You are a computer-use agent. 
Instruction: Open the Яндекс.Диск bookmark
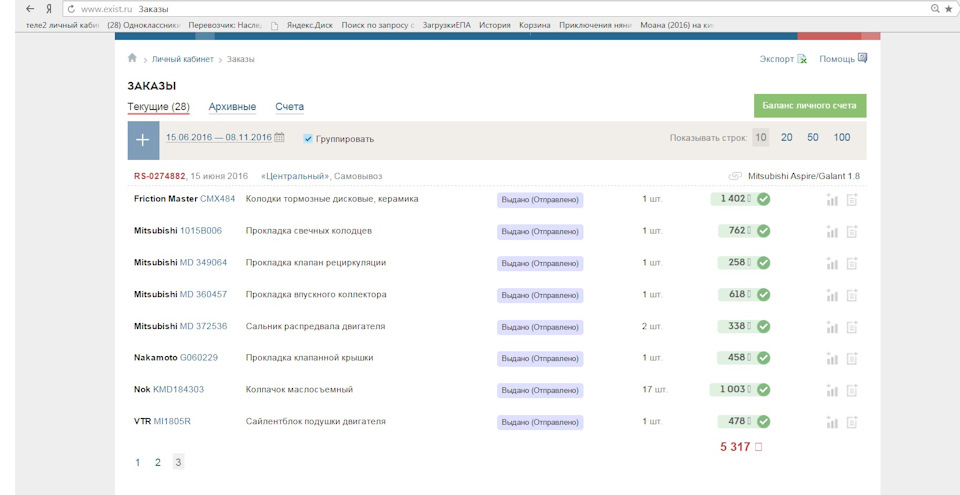click(x=309, y=26)
